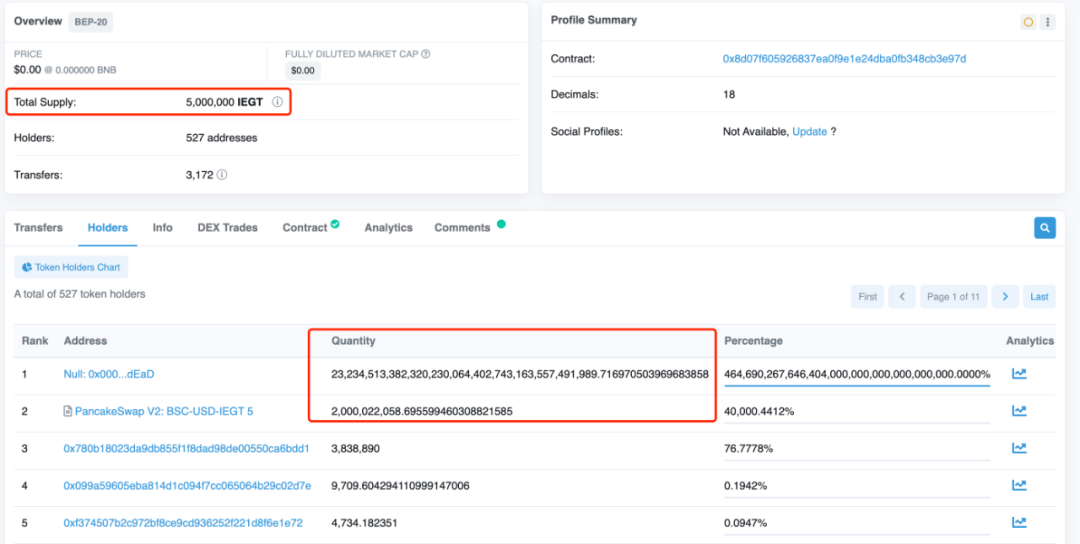
Task: Open the Analytics tab
Action: tap(388, 228)
